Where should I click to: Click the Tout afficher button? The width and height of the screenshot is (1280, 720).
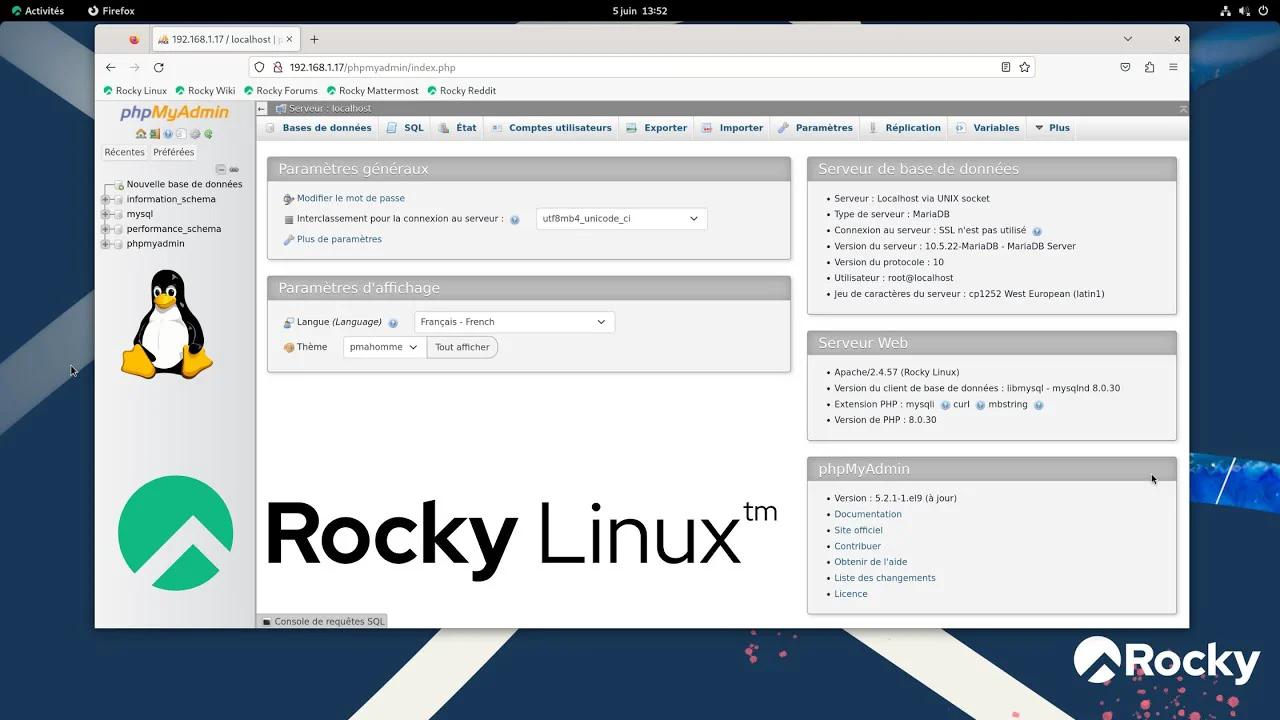462,347
